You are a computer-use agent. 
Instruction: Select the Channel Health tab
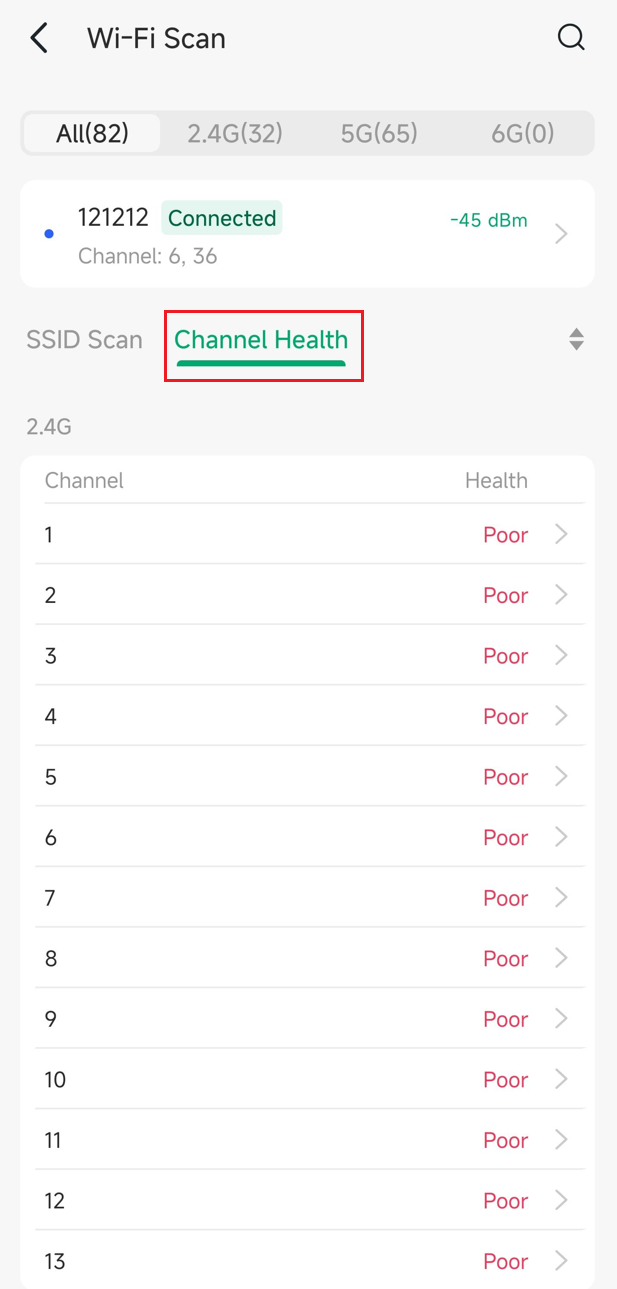click(x=261, y=340)
